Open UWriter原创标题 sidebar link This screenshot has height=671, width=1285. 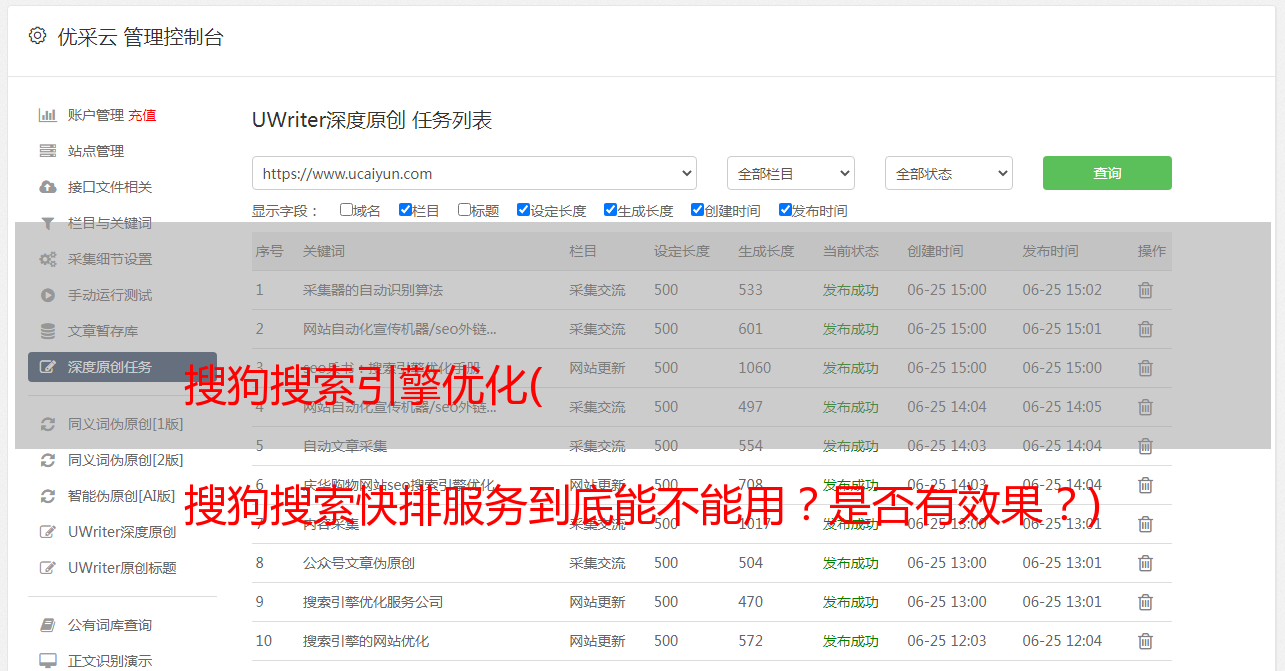click(122, 568)
